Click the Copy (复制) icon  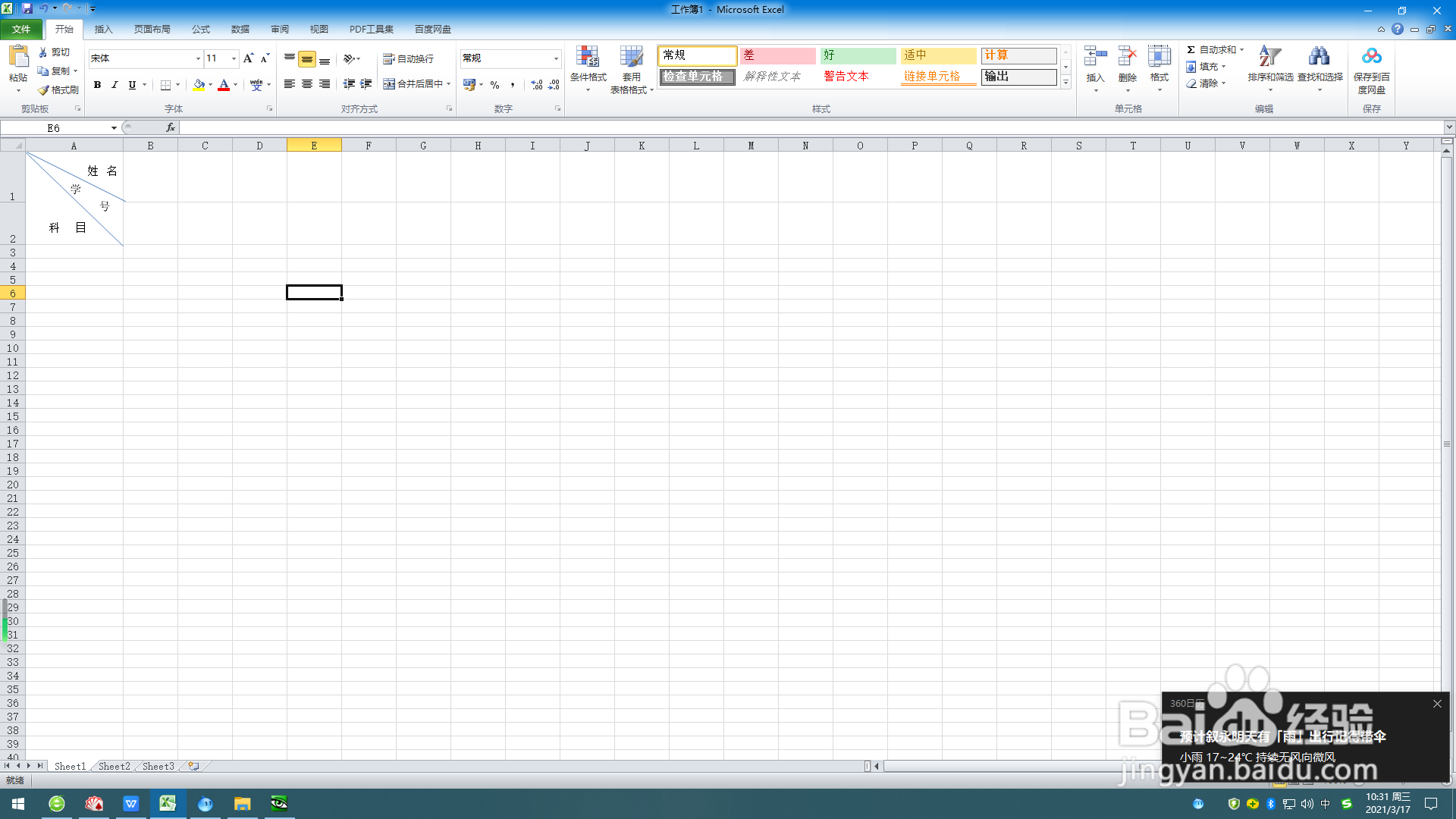[x=43, y=71]
